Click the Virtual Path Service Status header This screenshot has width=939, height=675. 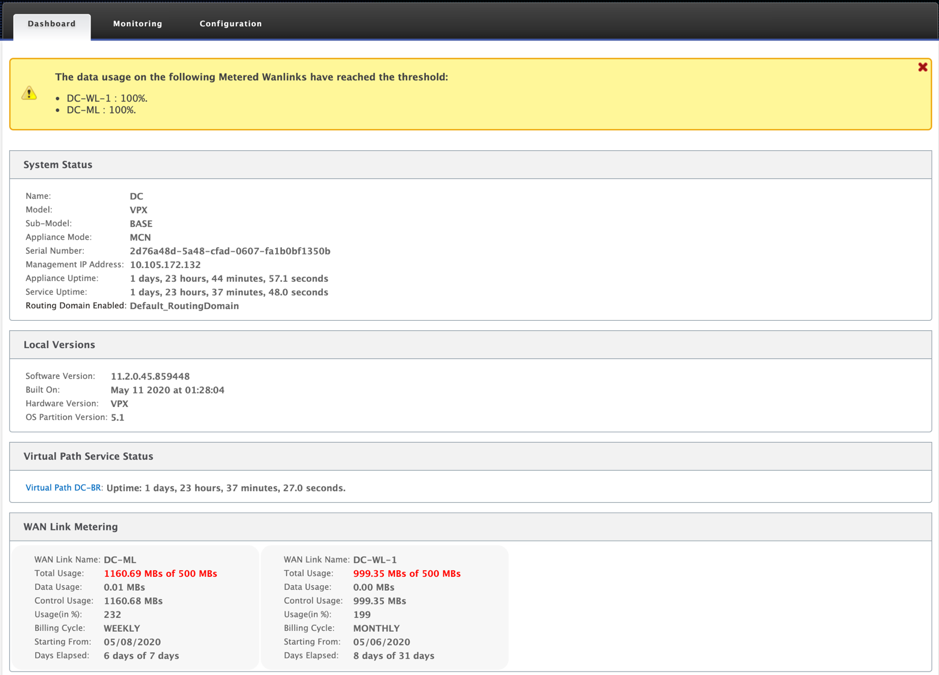pos(471,456)
